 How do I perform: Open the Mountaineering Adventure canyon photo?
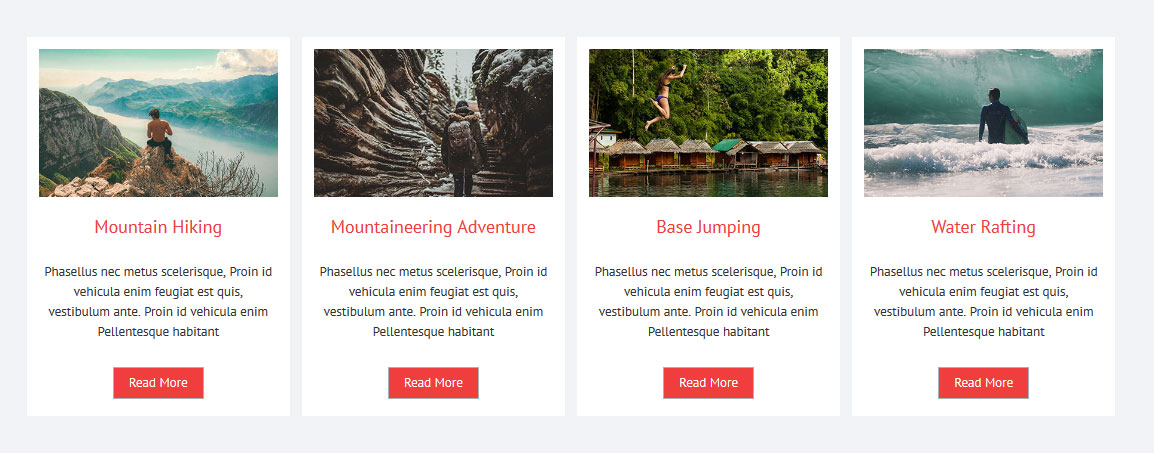tap(433, 123)
